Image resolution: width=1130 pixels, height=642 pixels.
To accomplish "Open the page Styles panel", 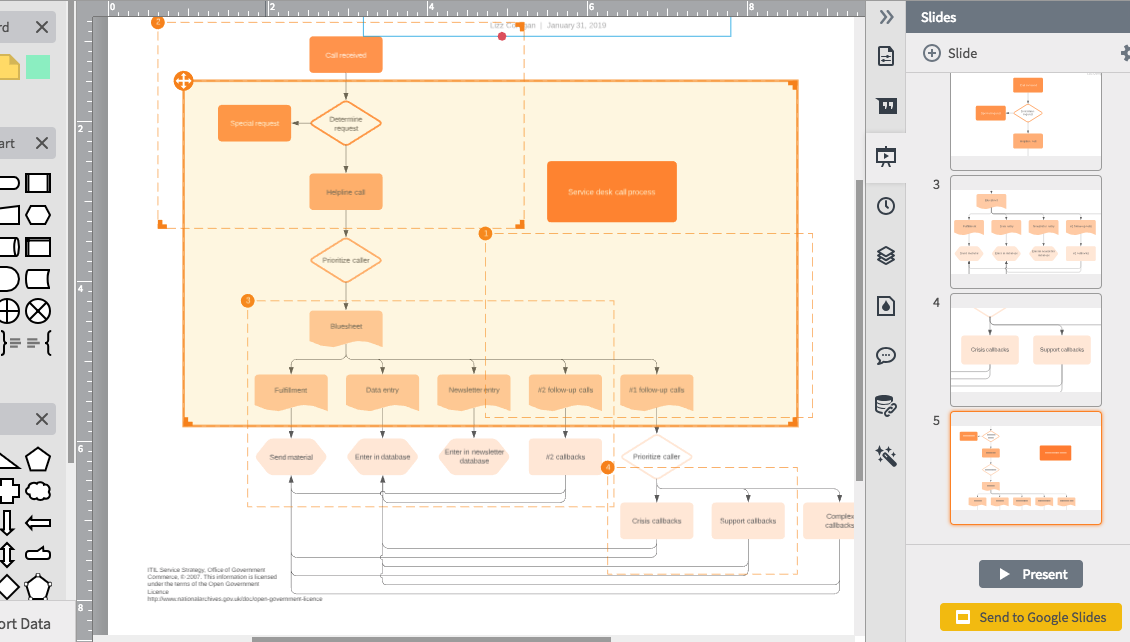I will point(885,305).
